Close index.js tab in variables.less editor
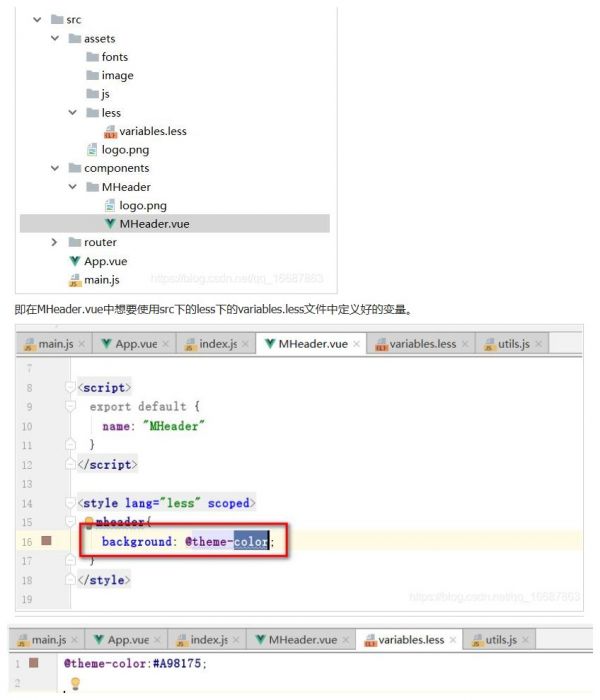Viewport: 600px width, 700px height. 236,640
